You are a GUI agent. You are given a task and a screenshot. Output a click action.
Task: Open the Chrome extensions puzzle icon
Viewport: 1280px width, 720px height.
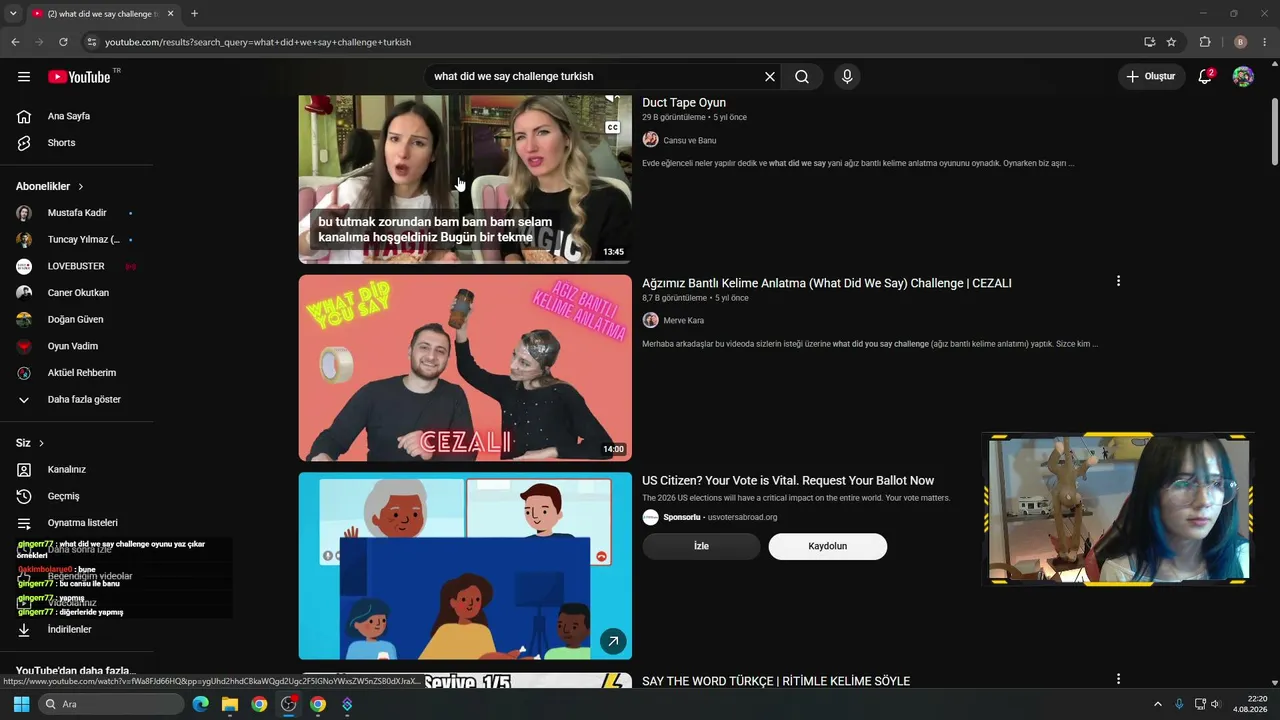click(1205, 42)
